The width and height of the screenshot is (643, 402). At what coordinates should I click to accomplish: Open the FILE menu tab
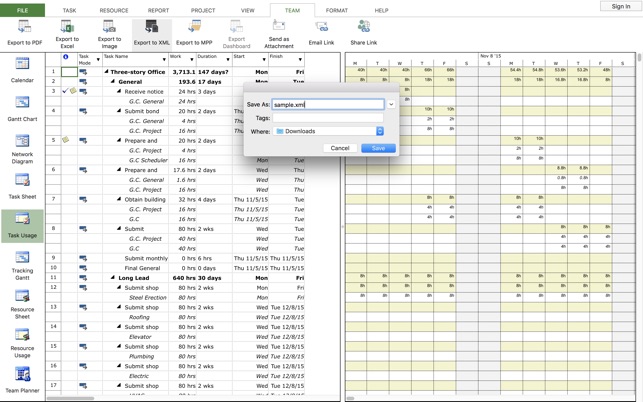23,10
